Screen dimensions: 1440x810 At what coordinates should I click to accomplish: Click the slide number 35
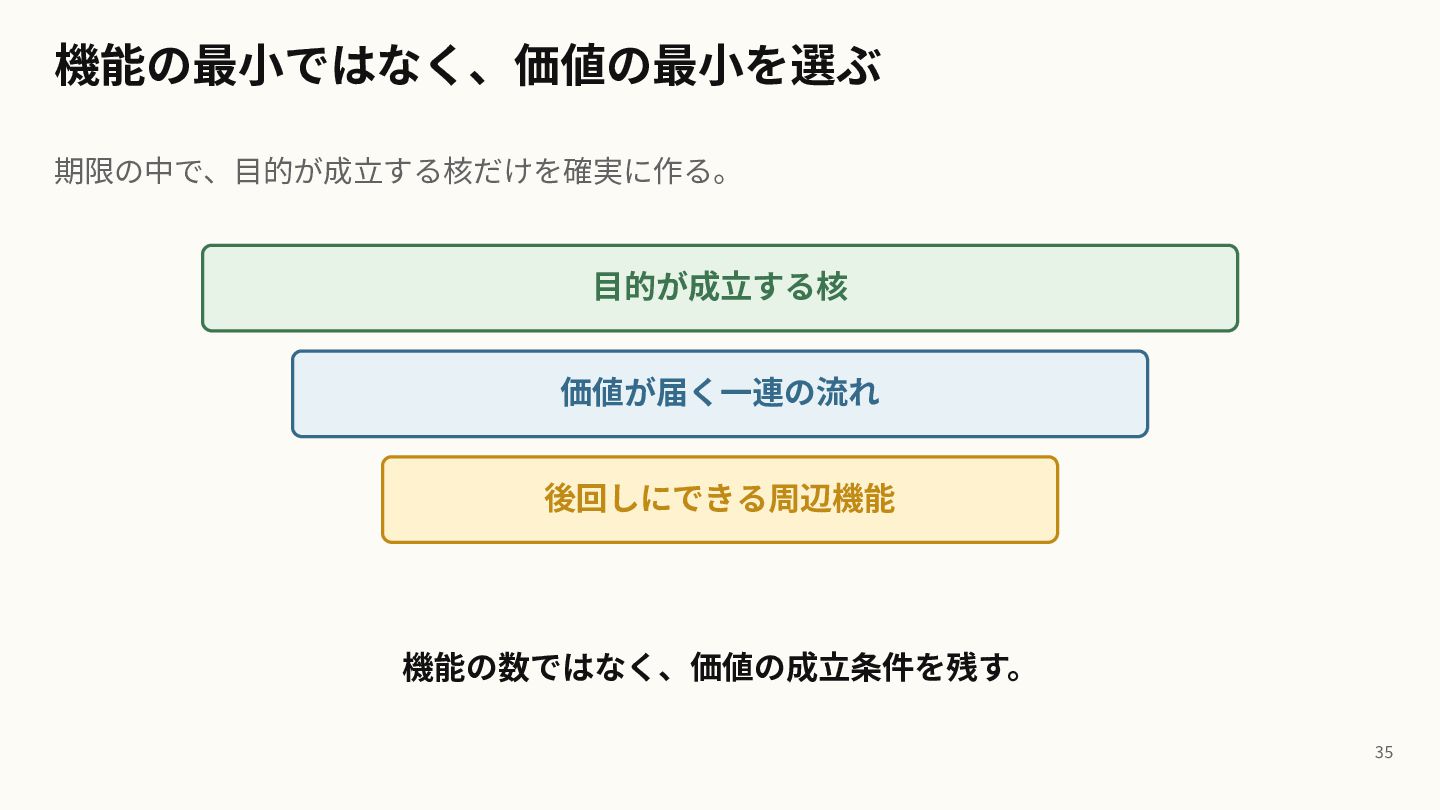click(x=1384, y=752)
